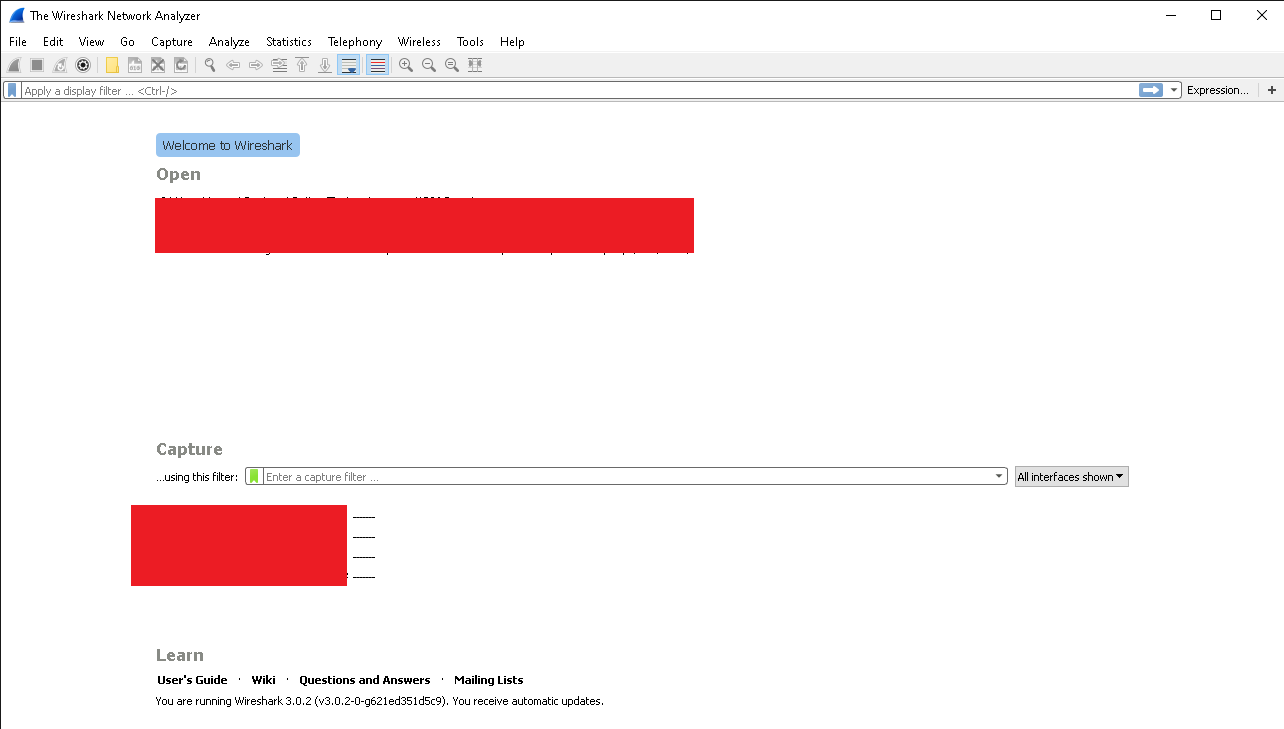The width and height of the screenshot is (1284, 729).
Task: Click the Expression... button
Action: [1218, 90]
